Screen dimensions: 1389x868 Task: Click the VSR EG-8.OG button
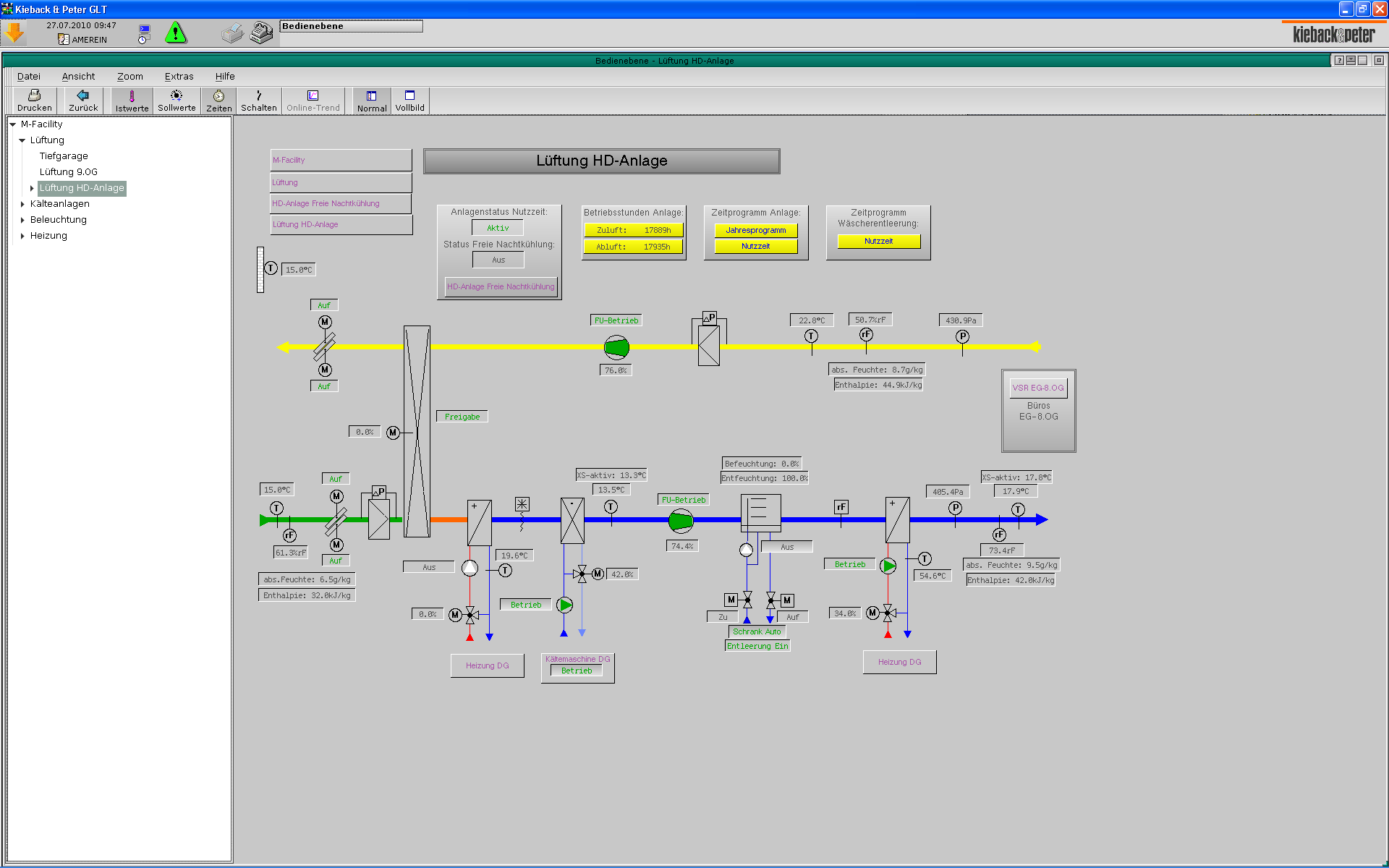[x=1038, y=388]
